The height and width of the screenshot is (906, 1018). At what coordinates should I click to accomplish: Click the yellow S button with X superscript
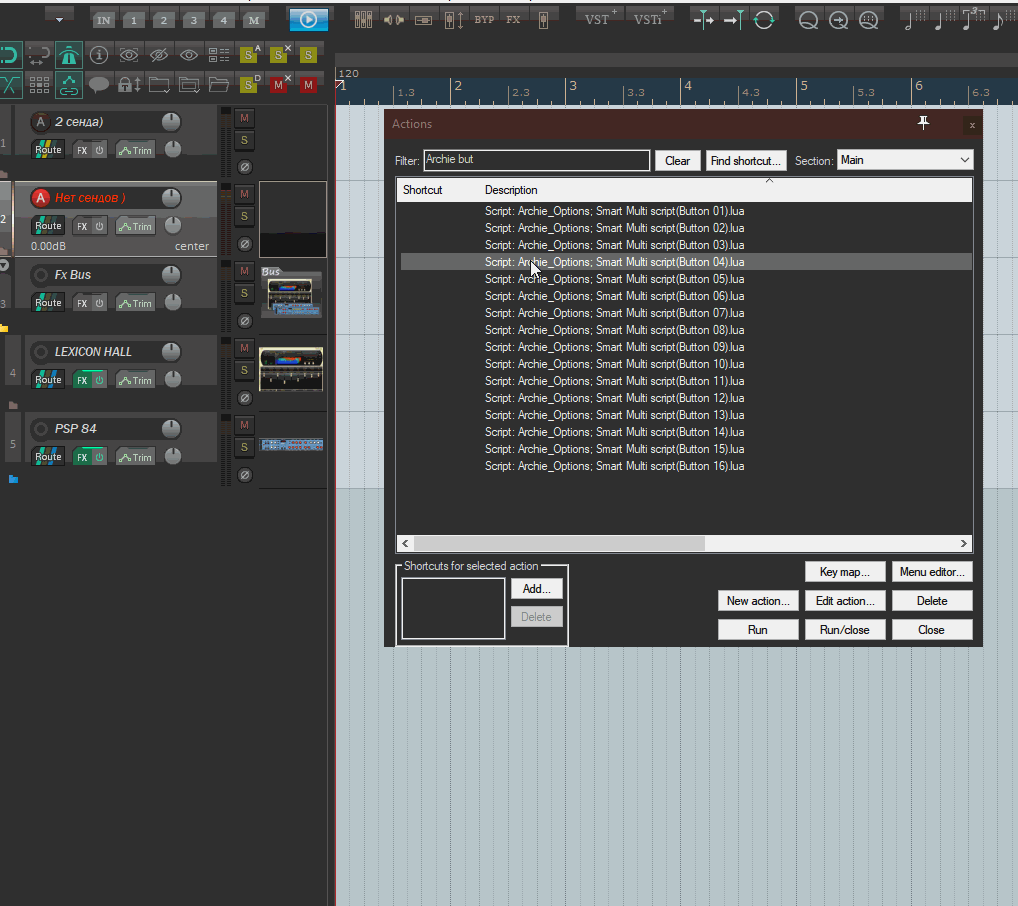pos(280,54)
